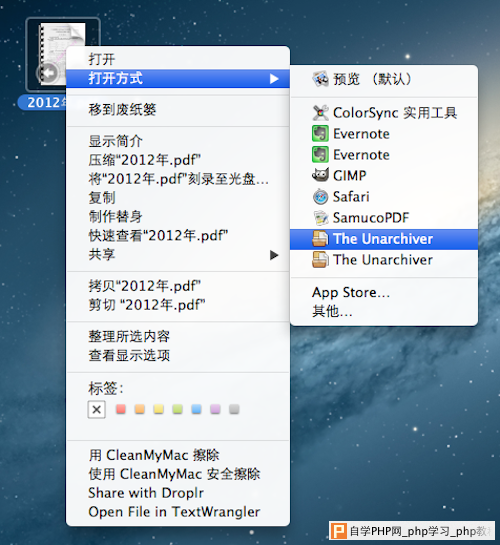500x545 pixels.
Task: Click the Preview app icon in the submenu
Action: [x=320, y=79]
